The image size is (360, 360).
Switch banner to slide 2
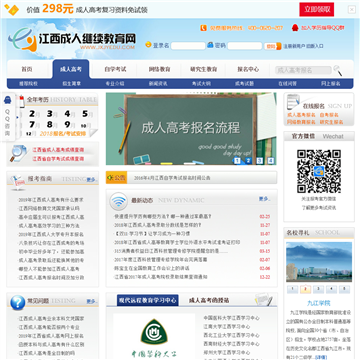[x=248, y=161]
